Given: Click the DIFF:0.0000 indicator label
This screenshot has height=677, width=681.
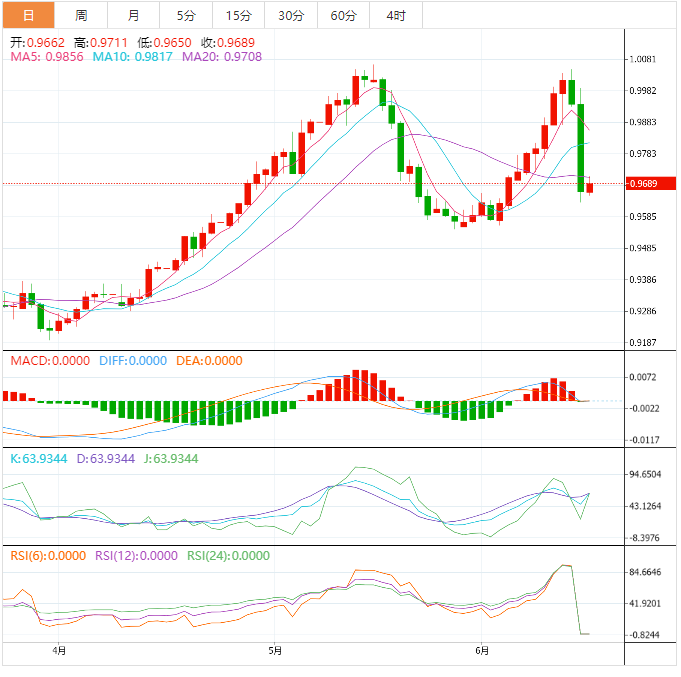Looking at the screenshot, I should point(133,361).
